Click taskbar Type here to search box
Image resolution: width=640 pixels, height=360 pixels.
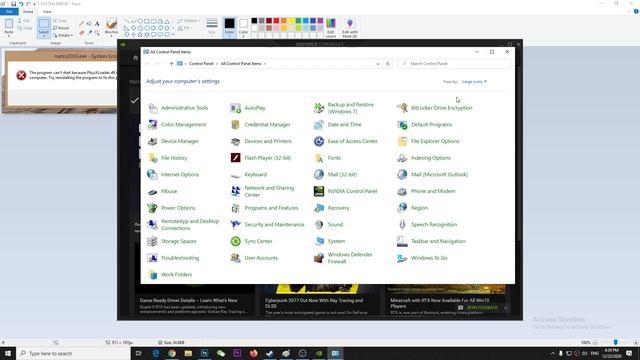(x=73, y=353)
